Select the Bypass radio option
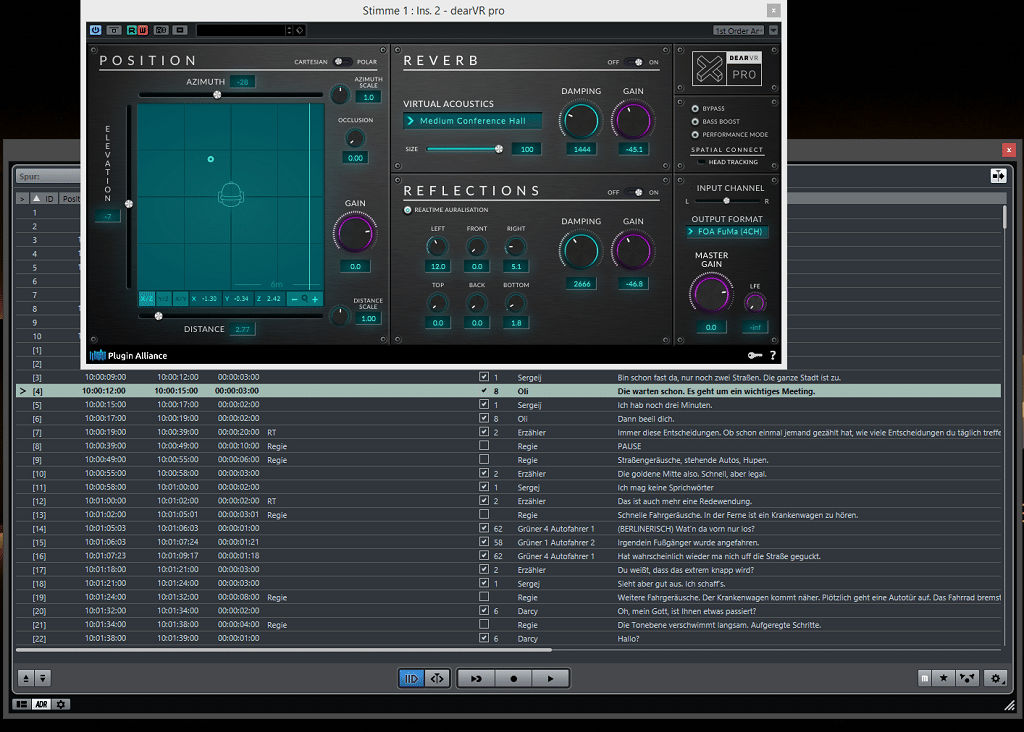 coord(695,108)
